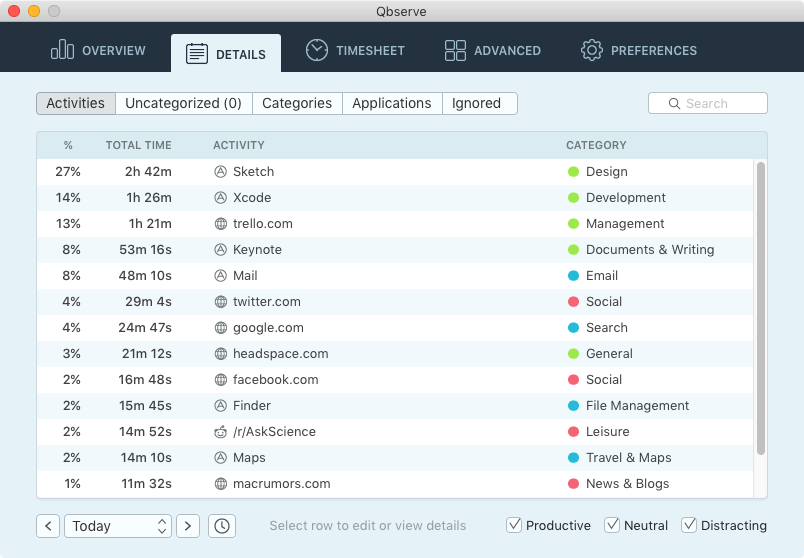Switch to the Applications segment
This screenshot has height=558, width=804.
392,104
